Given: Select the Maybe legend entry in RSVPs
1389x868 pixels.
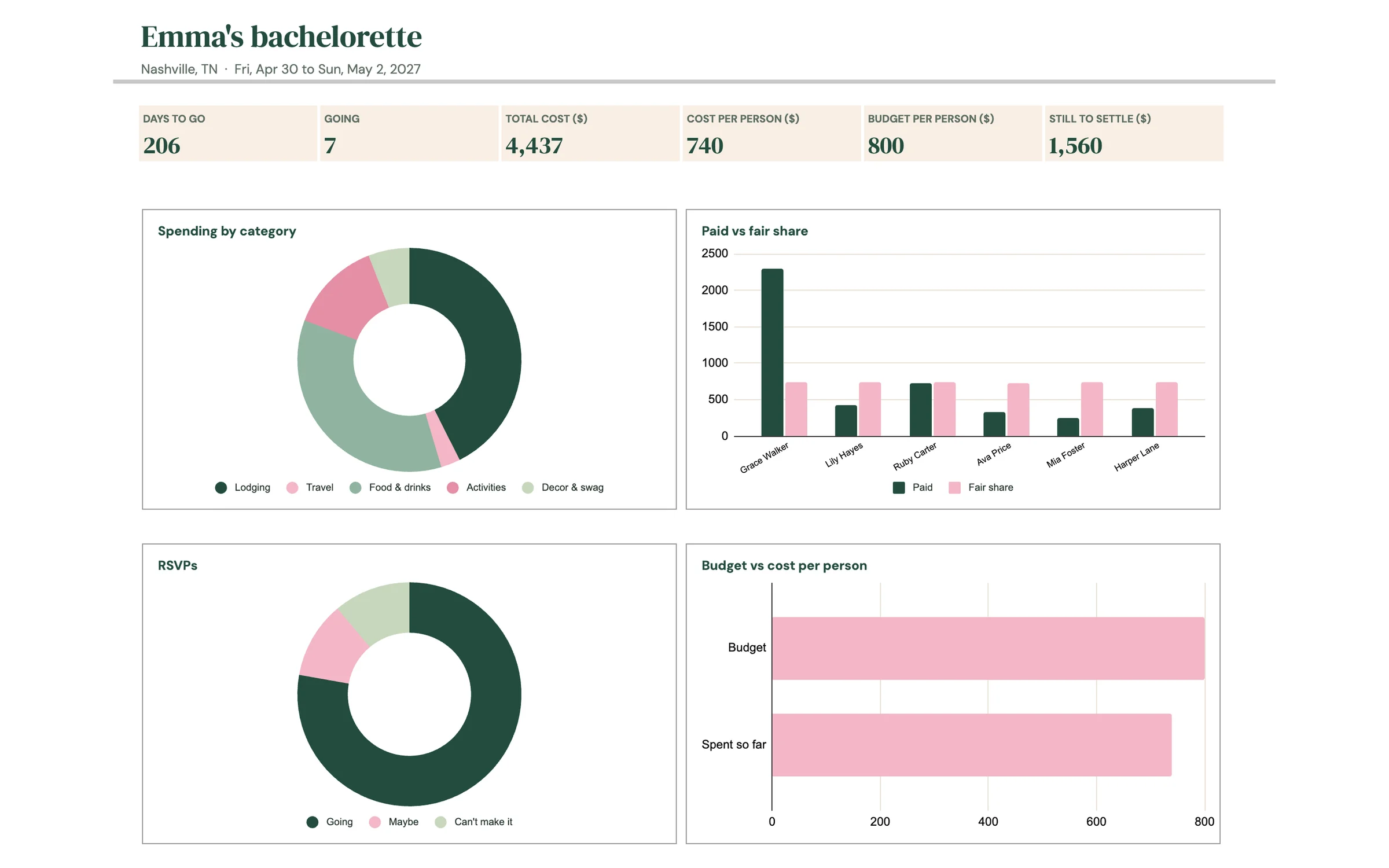Looking at the screenshot, I should [394, 822].
